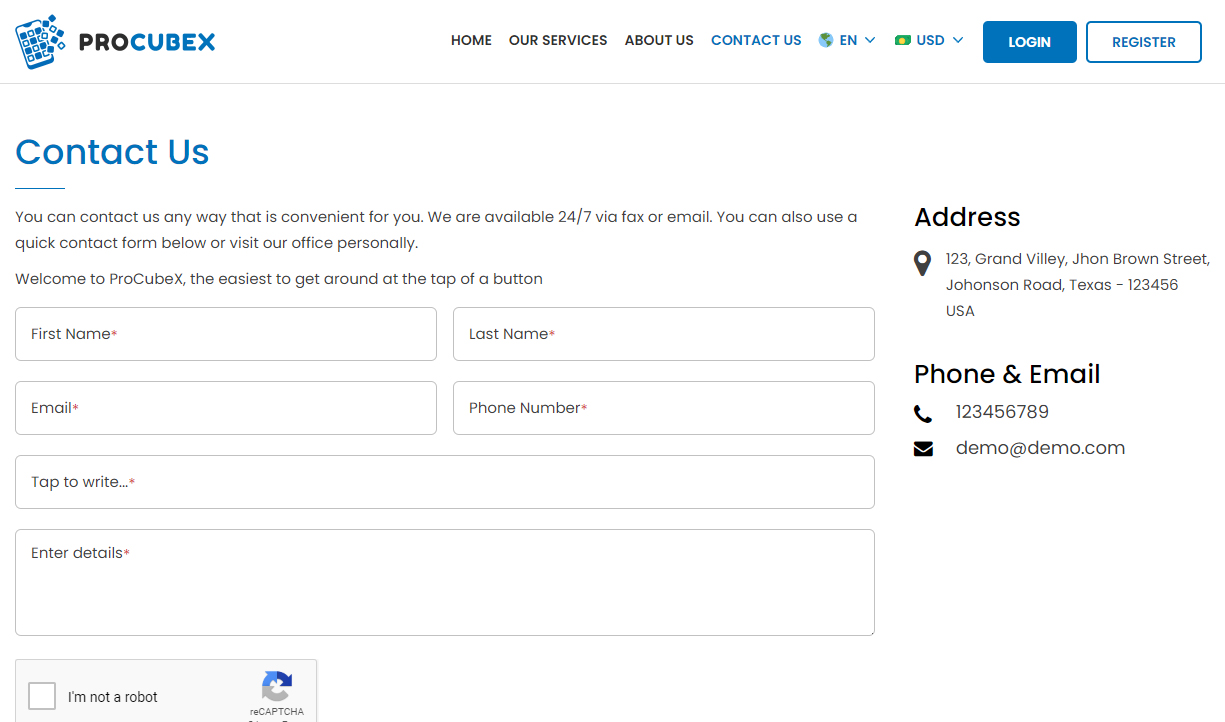
Task: Select Contact Us in navigation
Action: (756, 40)
